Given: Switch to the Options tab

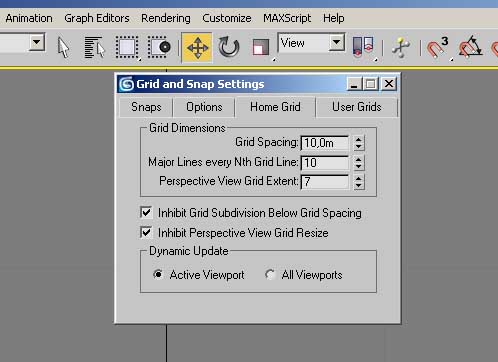Looking at the screenshot, I should tap(204, 107).
